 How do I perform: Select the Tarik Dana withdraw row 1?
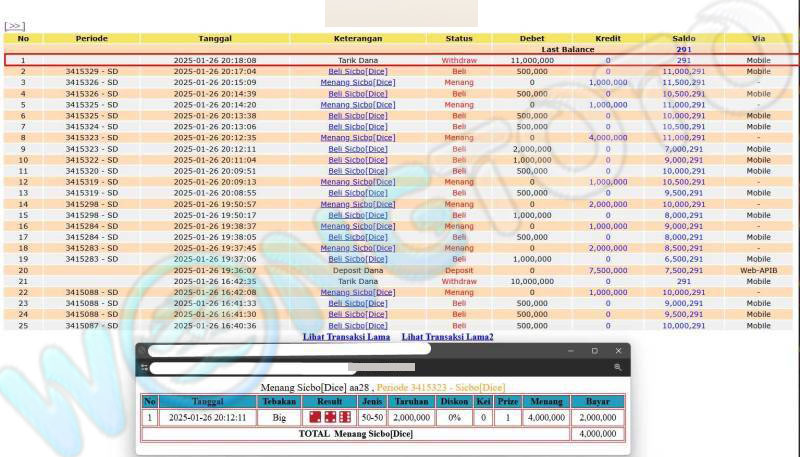point(358,60)
